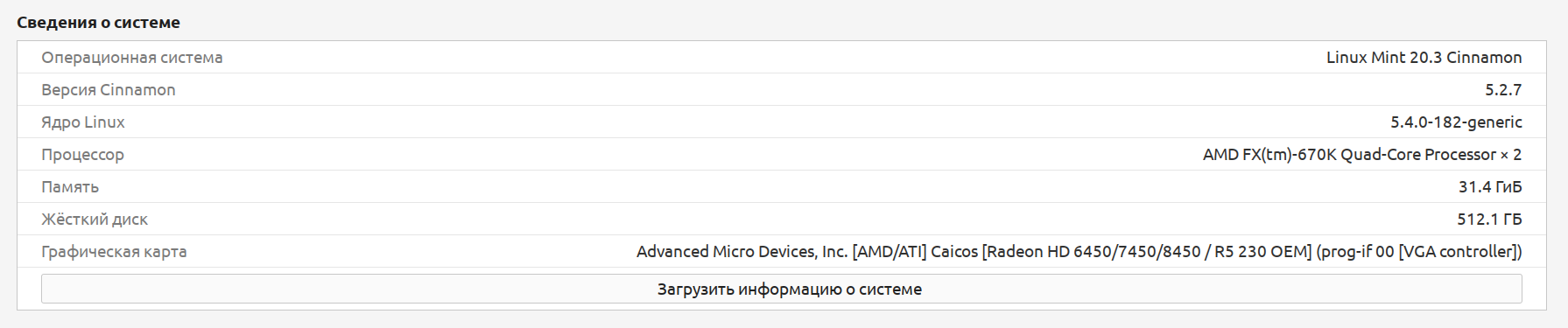Viewport: 1568px width, 328px height.
Task: Click the Жёсткий диск label
Action: pyautogui.click(x=95, y=220)
